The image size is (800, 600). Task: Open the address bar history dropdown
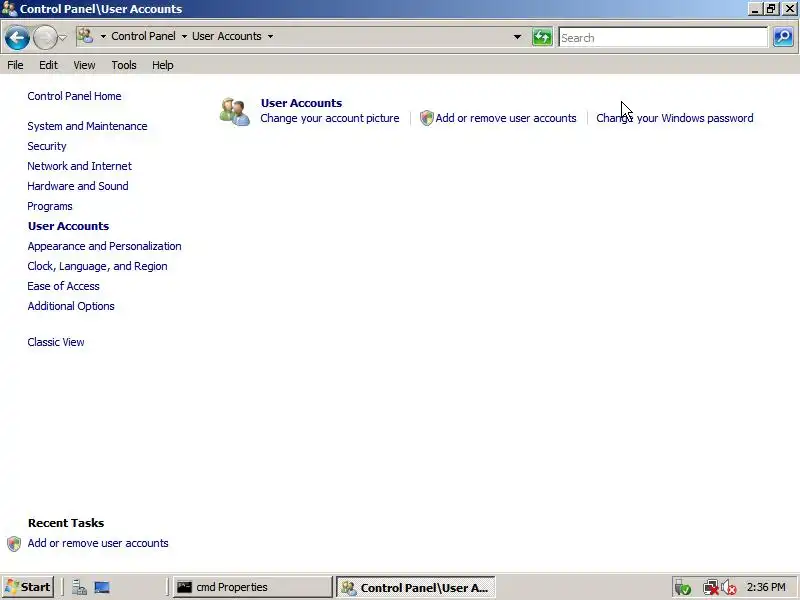click(x=517, y=37)
